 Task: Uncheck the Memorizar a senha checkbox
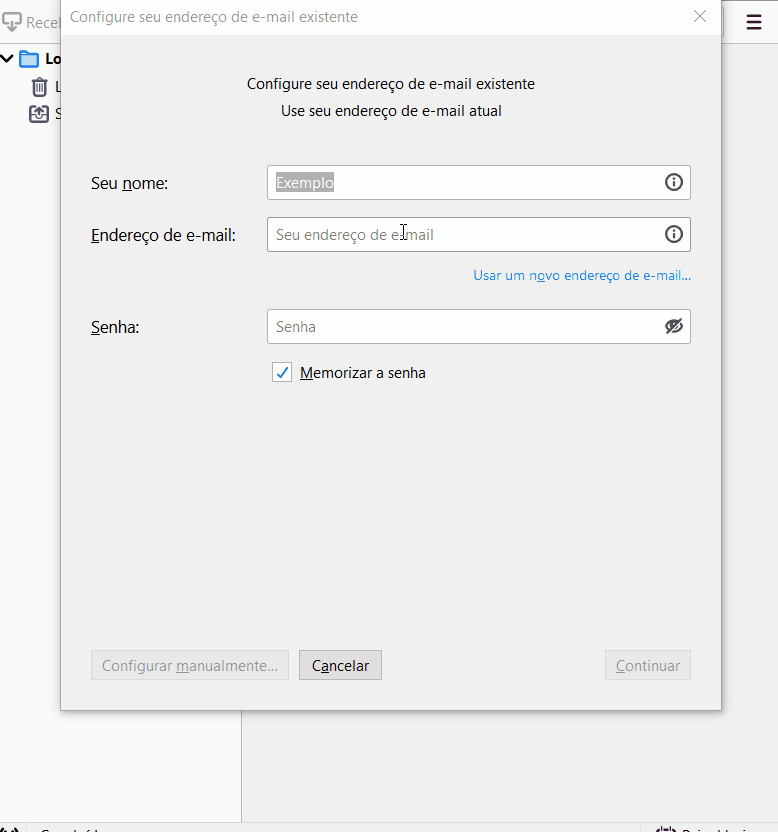[x=282, y=373]
